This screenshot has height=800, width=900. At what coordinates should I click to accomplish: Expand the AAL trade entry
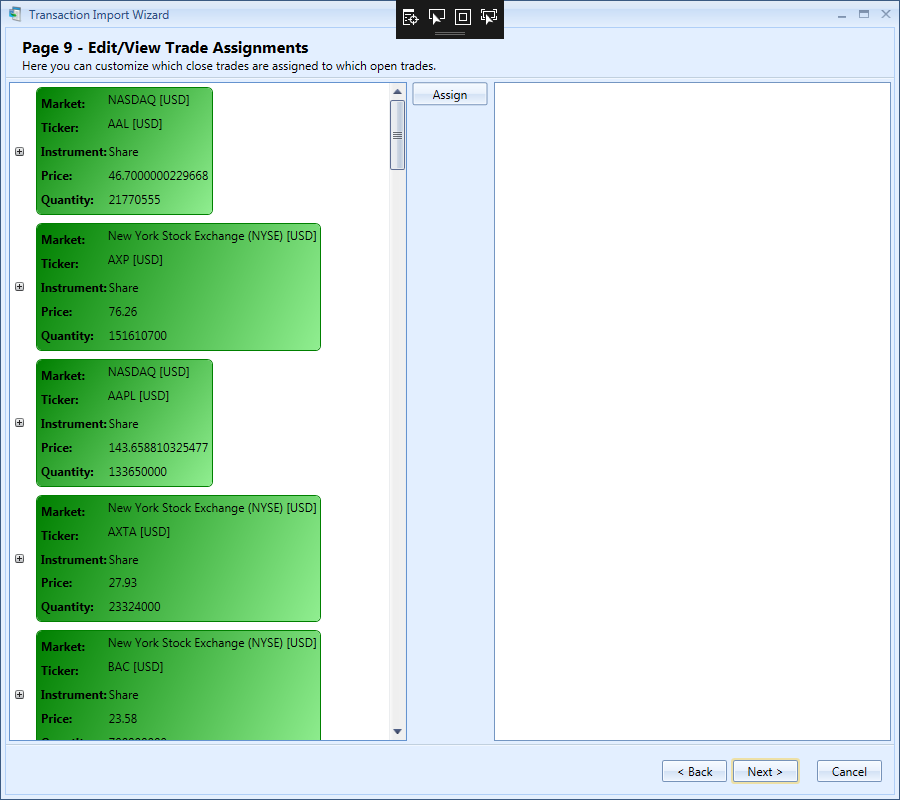click(x=20, y=152)
